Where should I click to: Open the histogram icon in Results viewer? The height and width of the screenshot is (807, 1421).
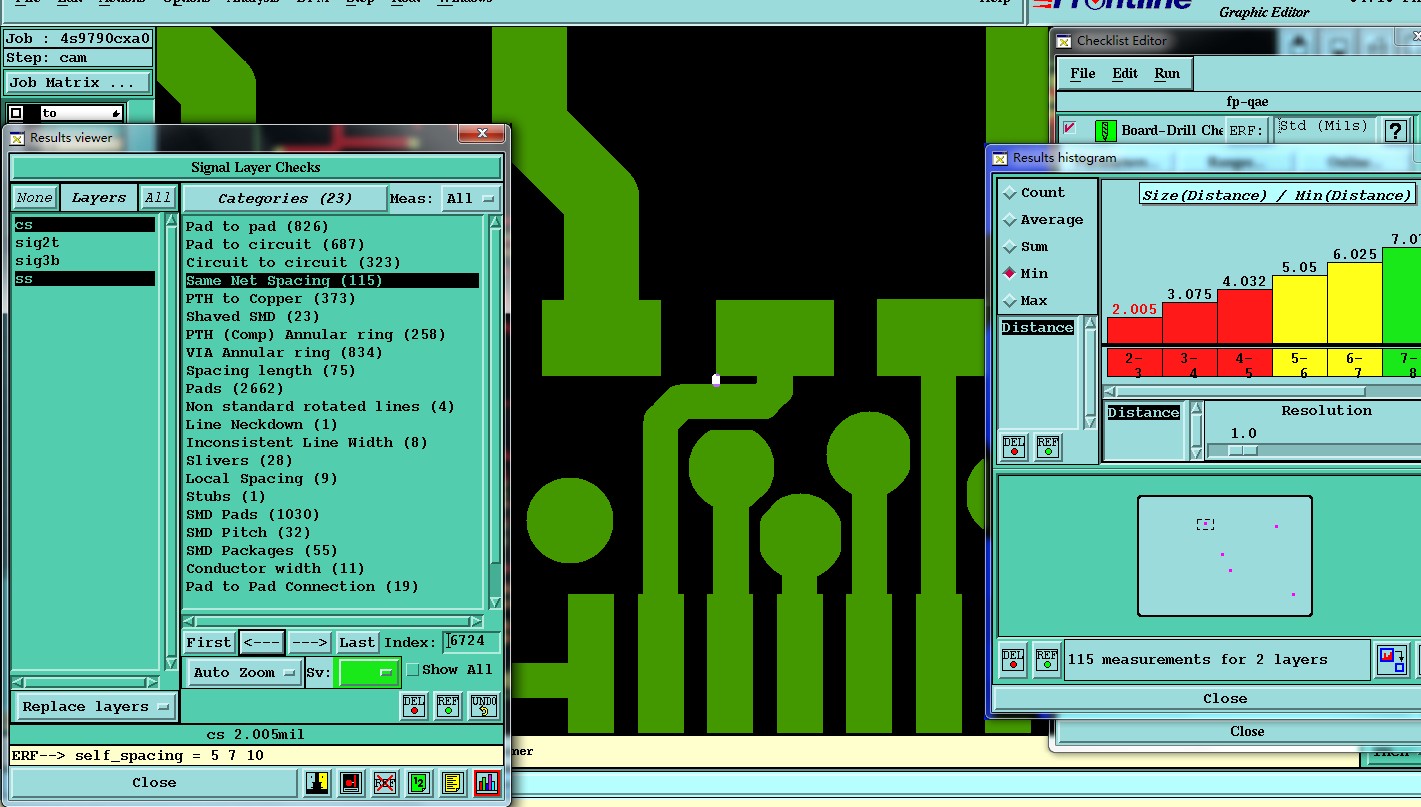pyautogui.click(x=487, y=783)
